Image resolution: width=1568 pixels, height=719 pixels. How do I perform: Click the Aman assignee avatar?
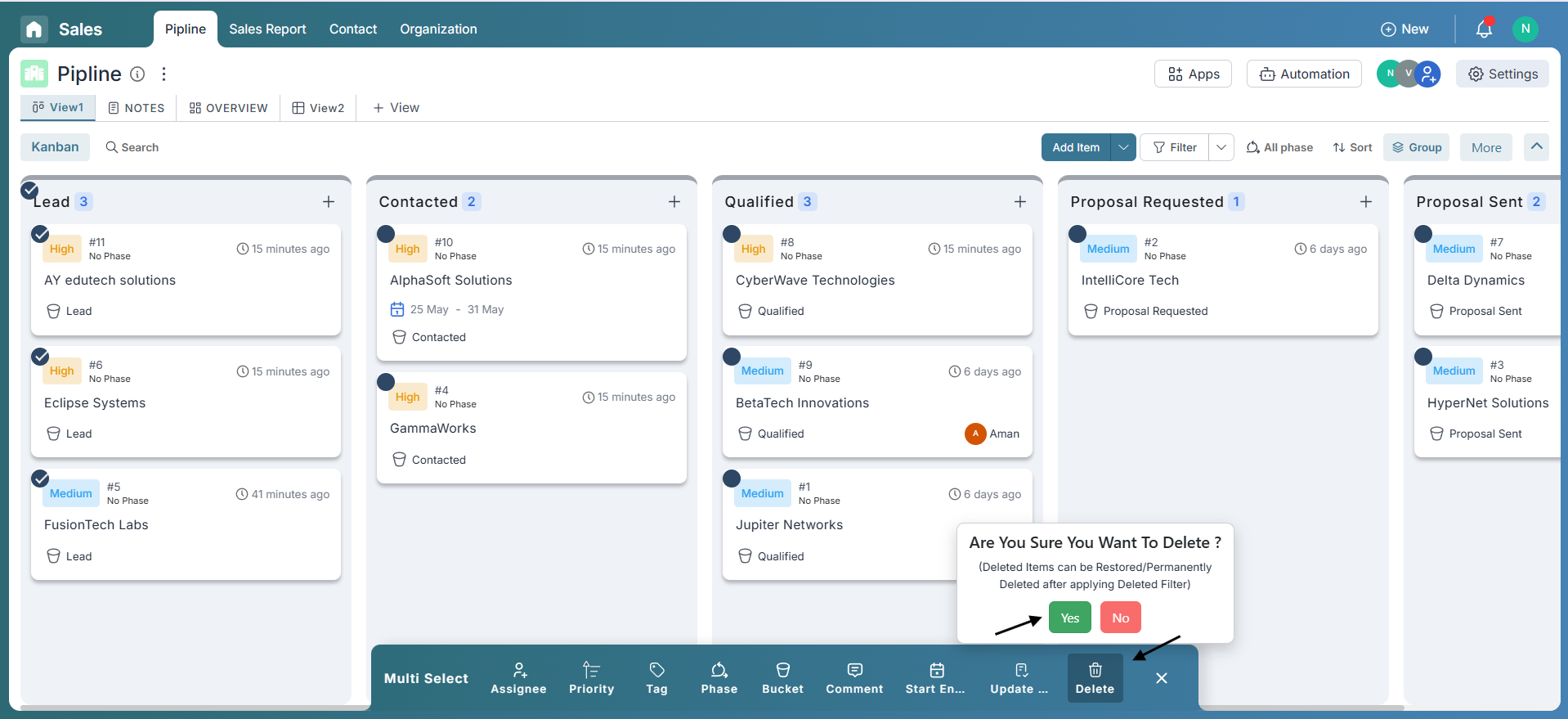[975, 434]
